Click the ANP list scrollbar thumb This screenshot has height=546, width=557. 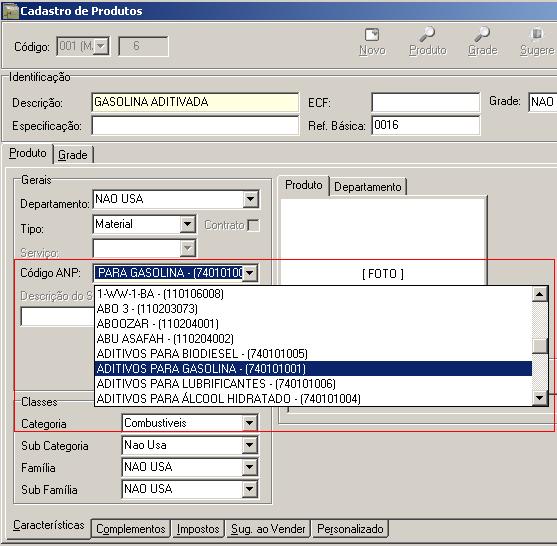pyautogui.click(x=540, y=346)
